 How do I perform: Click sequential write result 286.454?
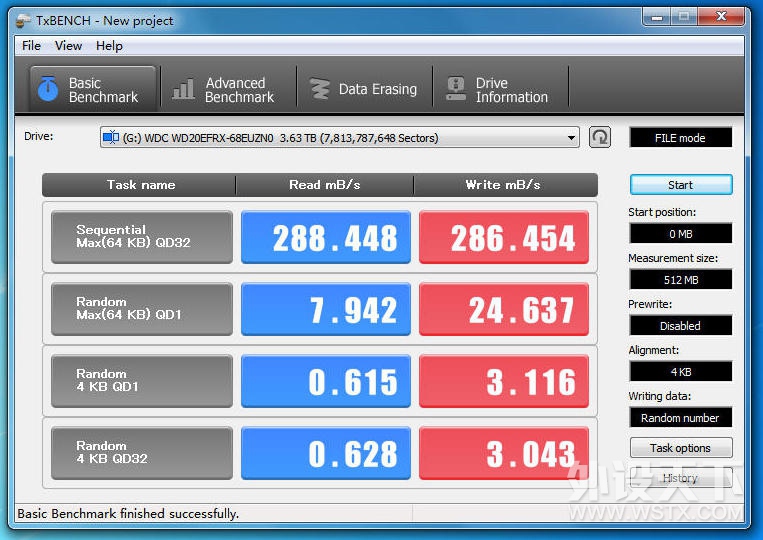tap(504, 237)
